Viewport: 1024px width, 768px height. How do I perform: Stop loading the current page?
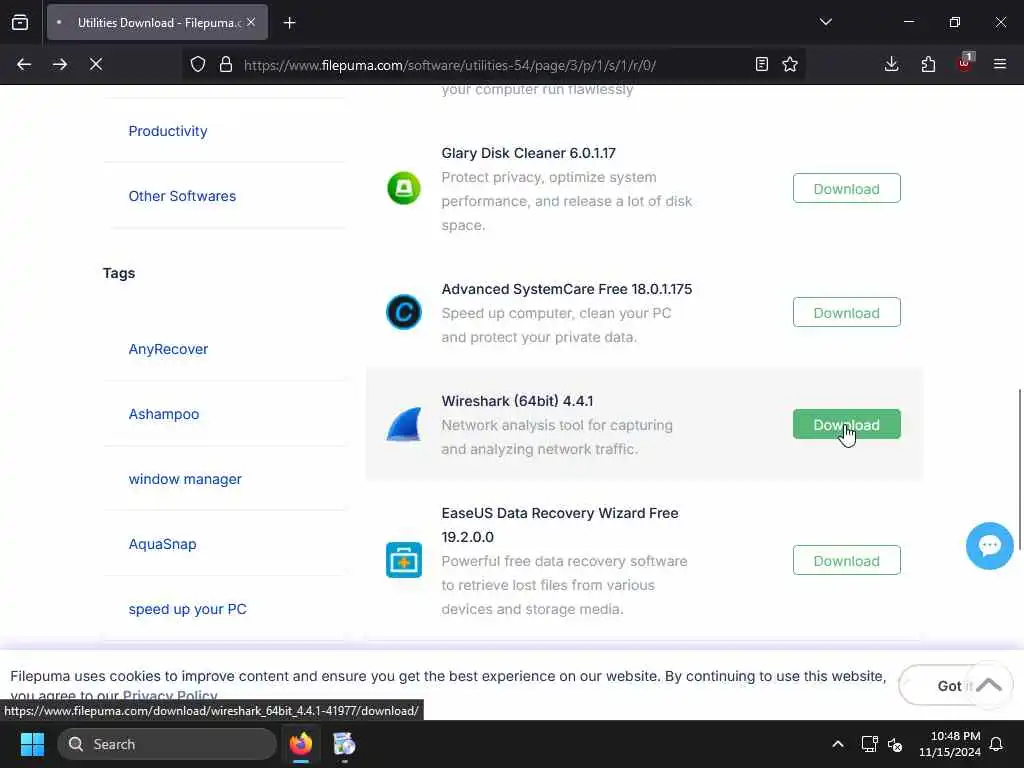(96, 64)
